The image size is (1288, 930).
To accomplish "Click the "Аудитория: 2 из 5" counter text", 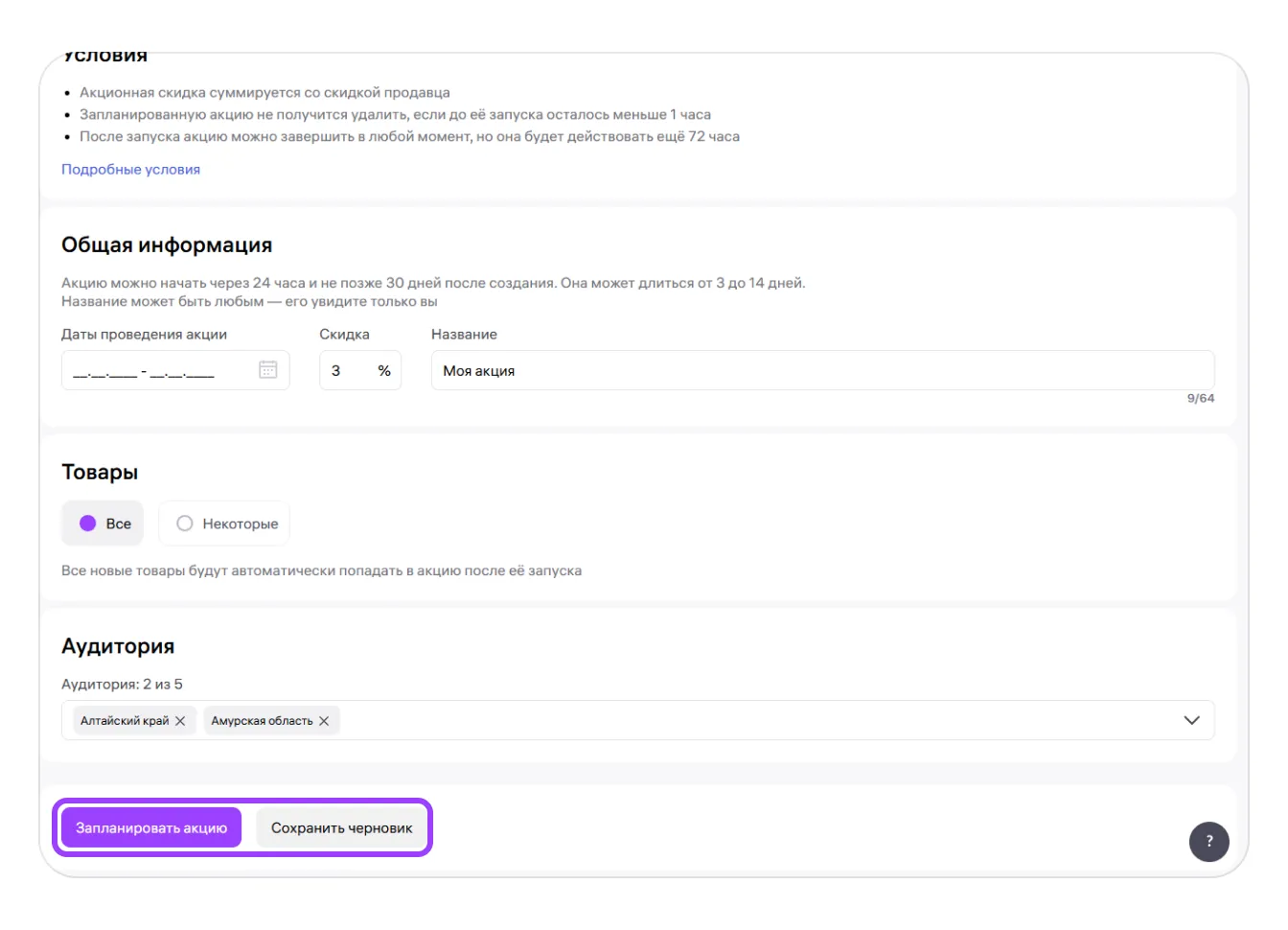I will [x=122, y=685].
